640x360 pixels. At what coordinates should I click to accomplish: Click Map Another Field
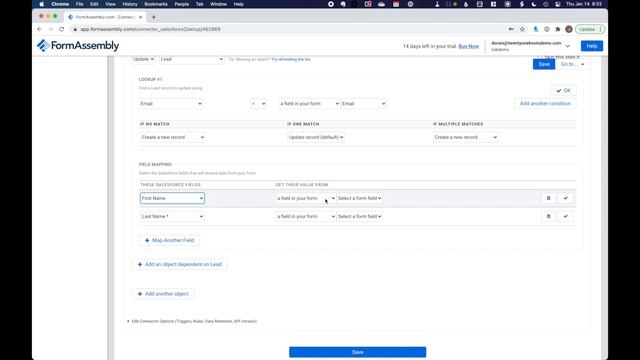[169, 240]
